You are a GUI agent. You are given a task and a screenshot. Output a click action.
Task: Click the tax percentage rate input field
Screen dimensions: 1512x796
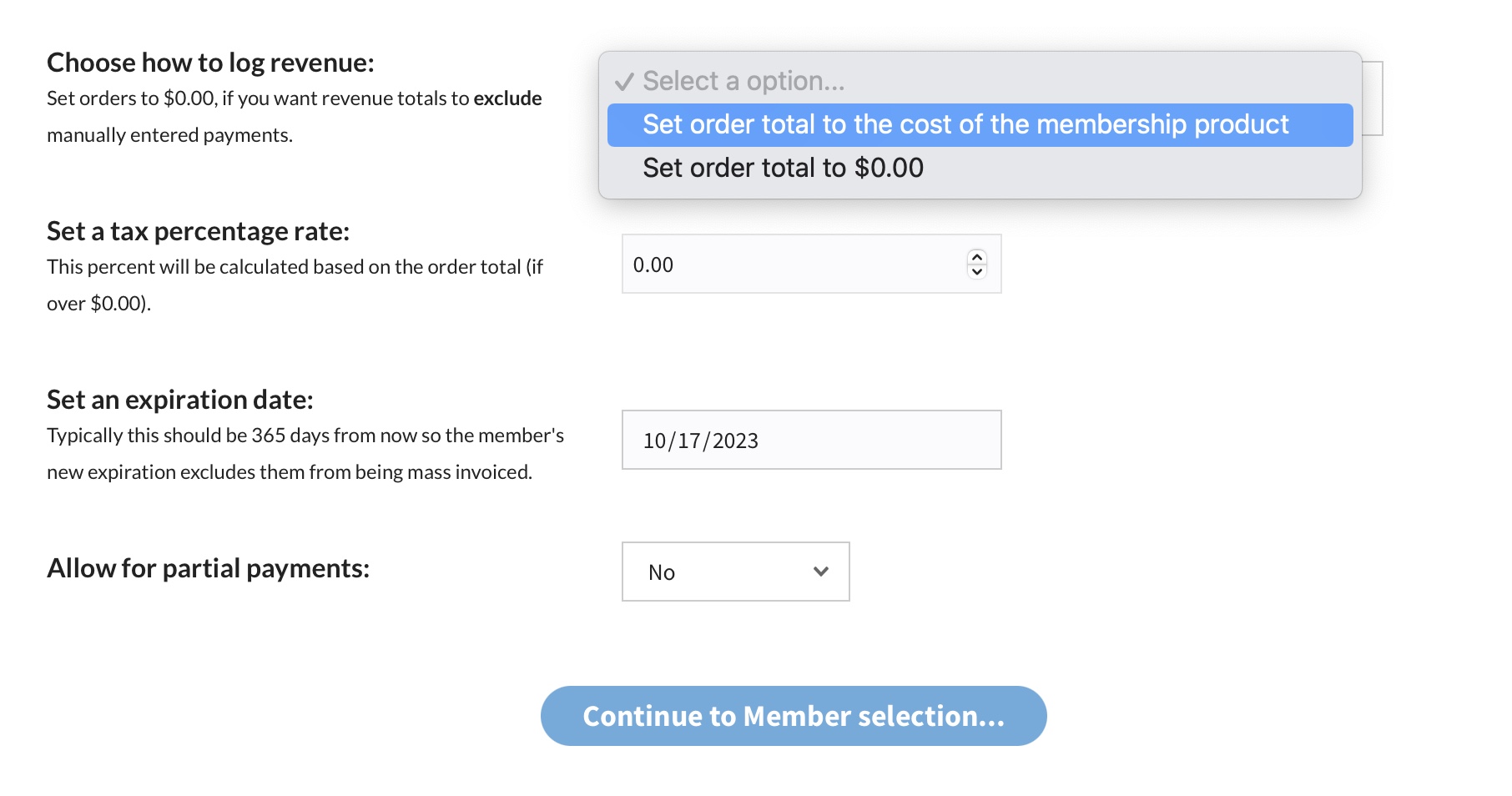[x=793, y=264]
